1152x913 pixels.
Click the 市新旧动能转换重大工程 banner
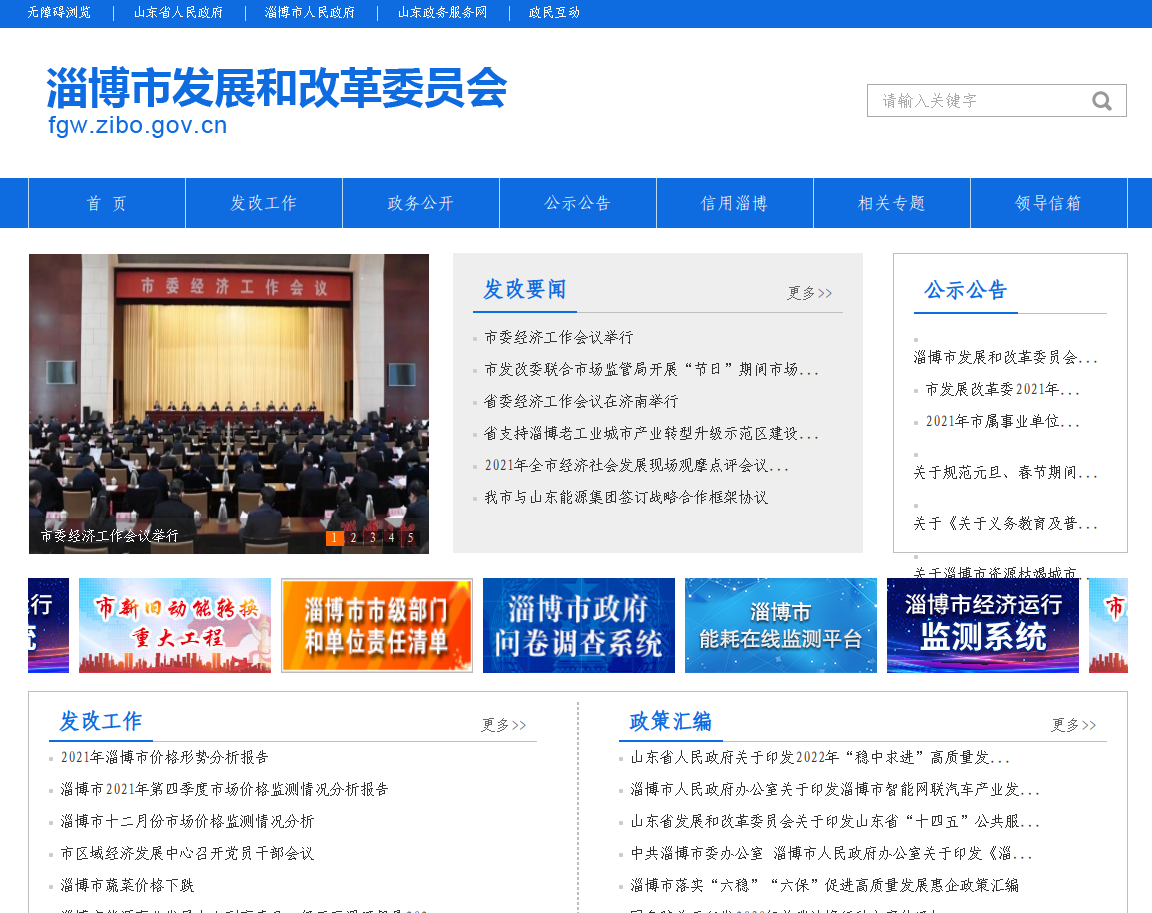tap(175, 625)
